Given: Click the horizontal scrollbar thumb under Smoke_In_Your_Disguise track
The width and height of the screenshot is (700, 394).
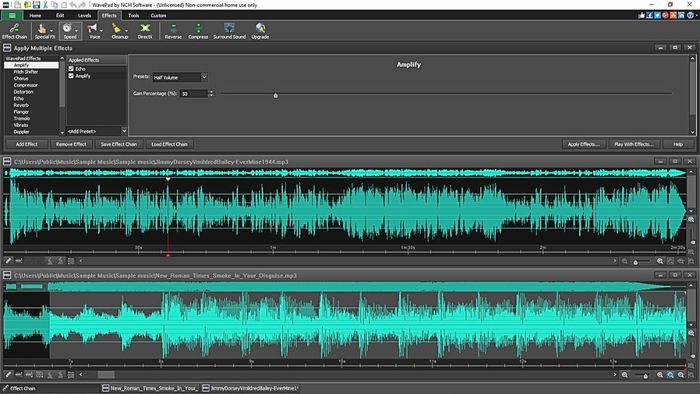Looking at the screenshot, I should click(106, 375).
